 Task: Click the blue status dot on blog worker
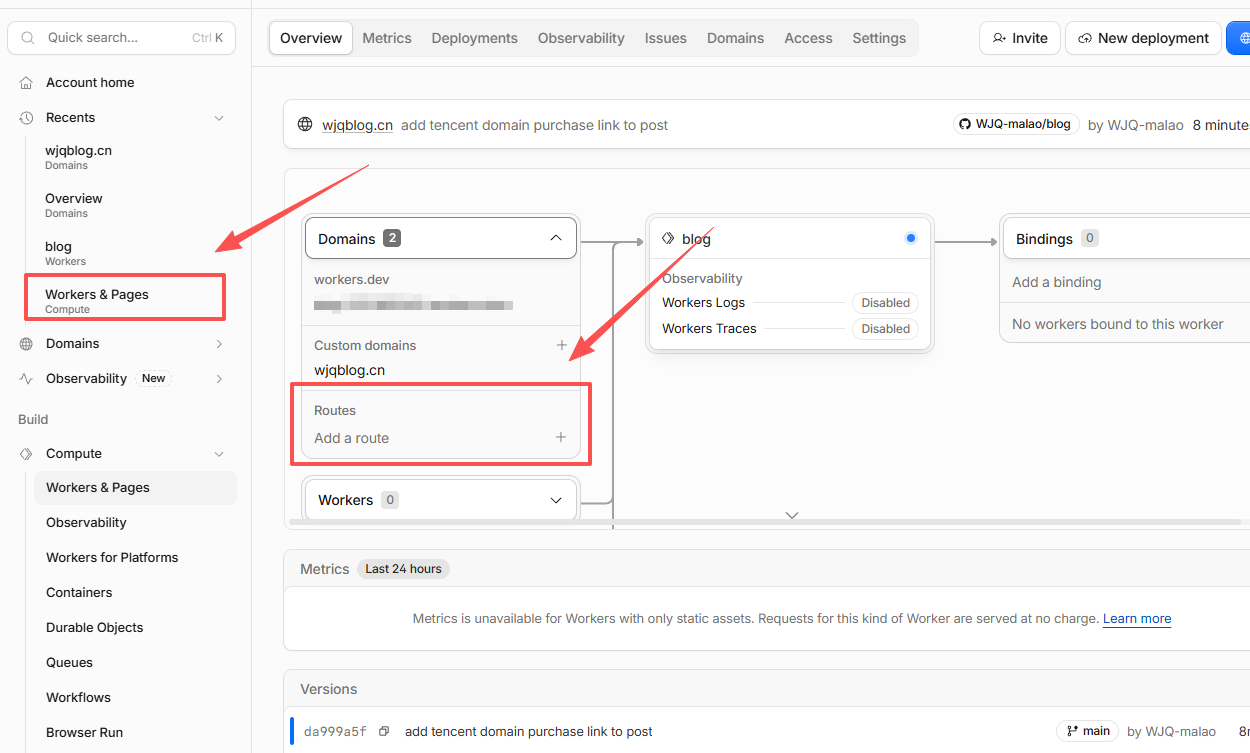[x=910, y=238]
